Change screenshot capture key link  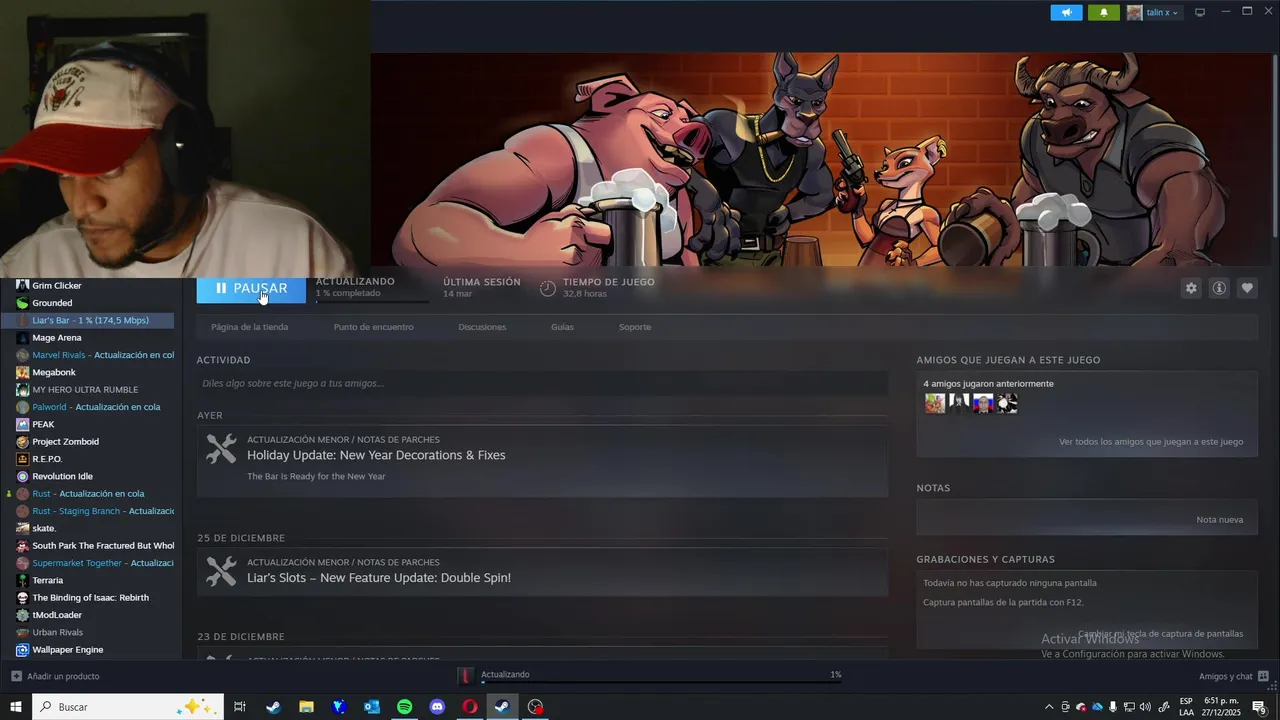pyautogui.click(x=1160, y=633)
